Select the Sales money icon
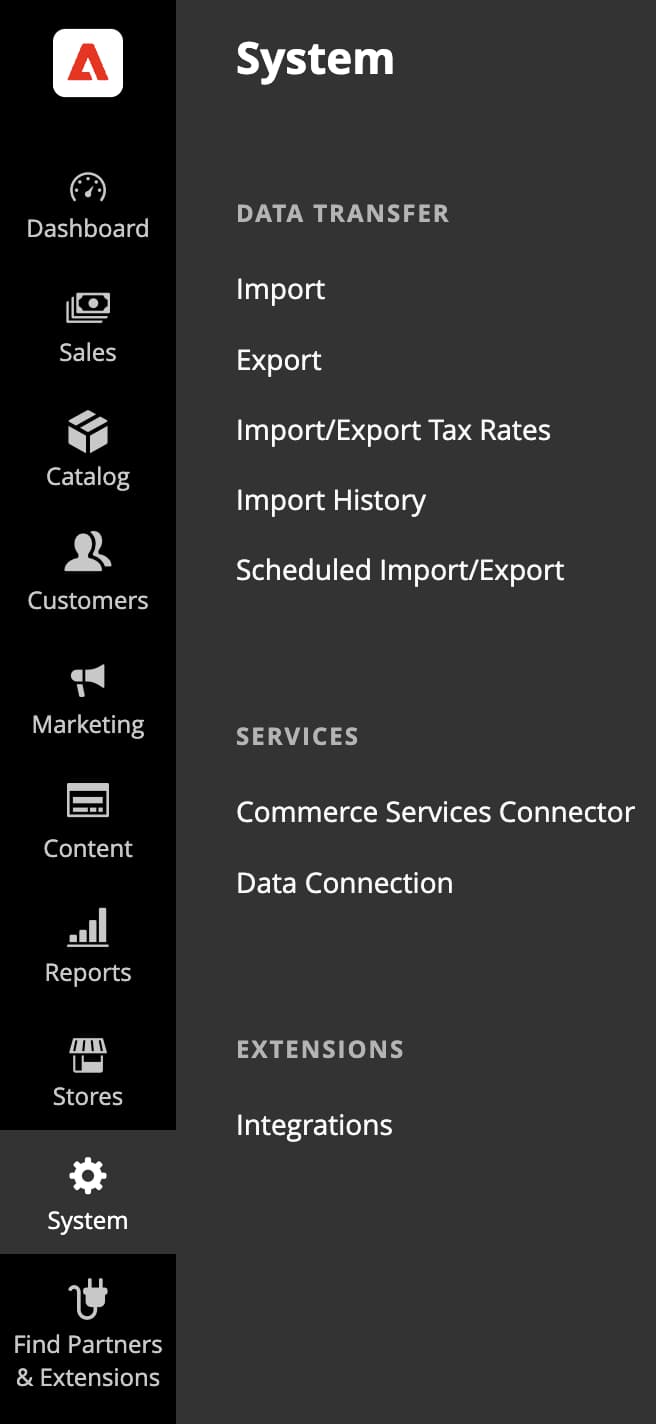656x1424 pixels. (x=88, y=309)
